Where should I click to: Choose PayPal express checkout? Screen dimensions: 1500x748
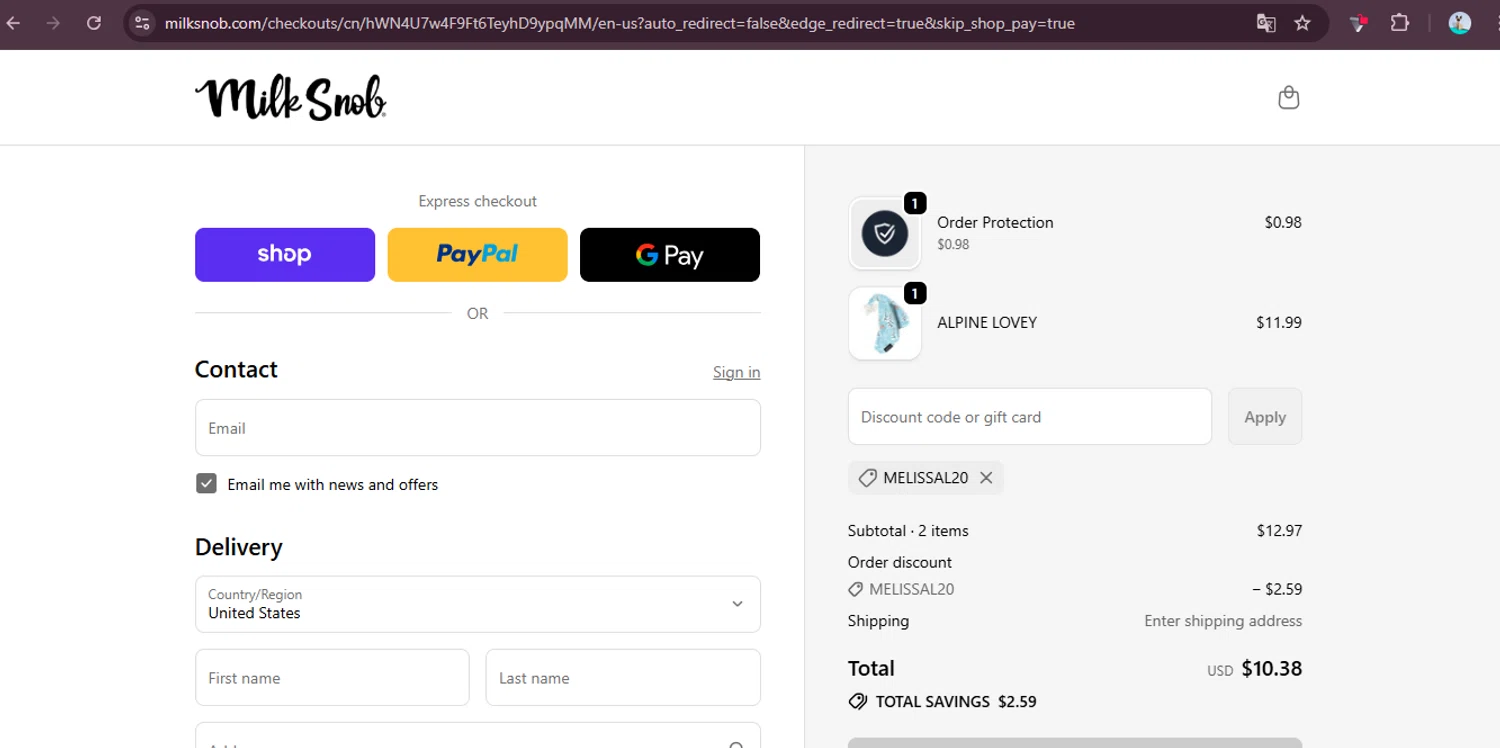(477, 255)
